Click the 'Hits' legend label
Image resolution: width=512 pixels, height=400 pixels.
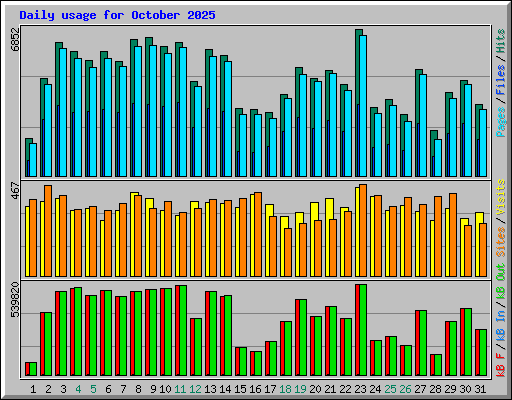click(500, 41)
